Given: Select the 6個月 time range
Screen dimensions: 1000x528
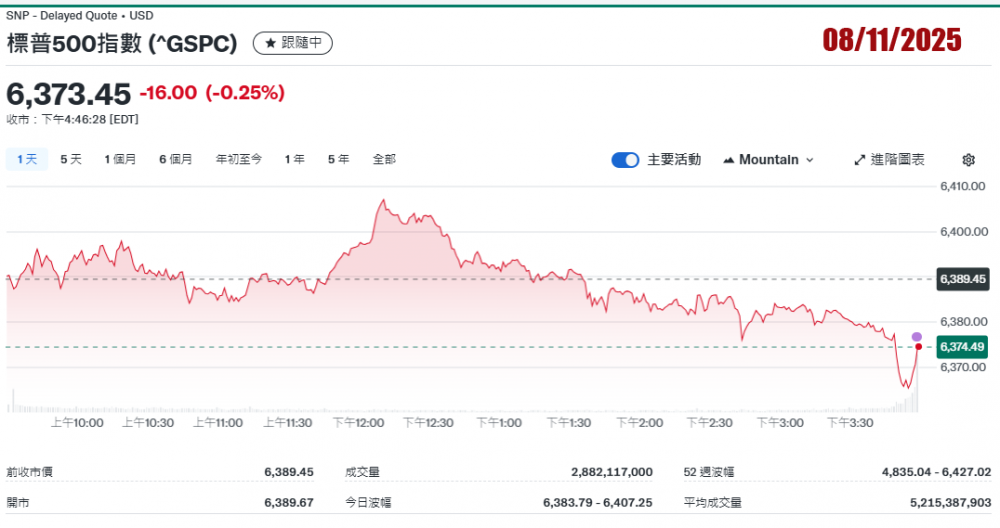Looking at the screenshot, I should [175, 159].
